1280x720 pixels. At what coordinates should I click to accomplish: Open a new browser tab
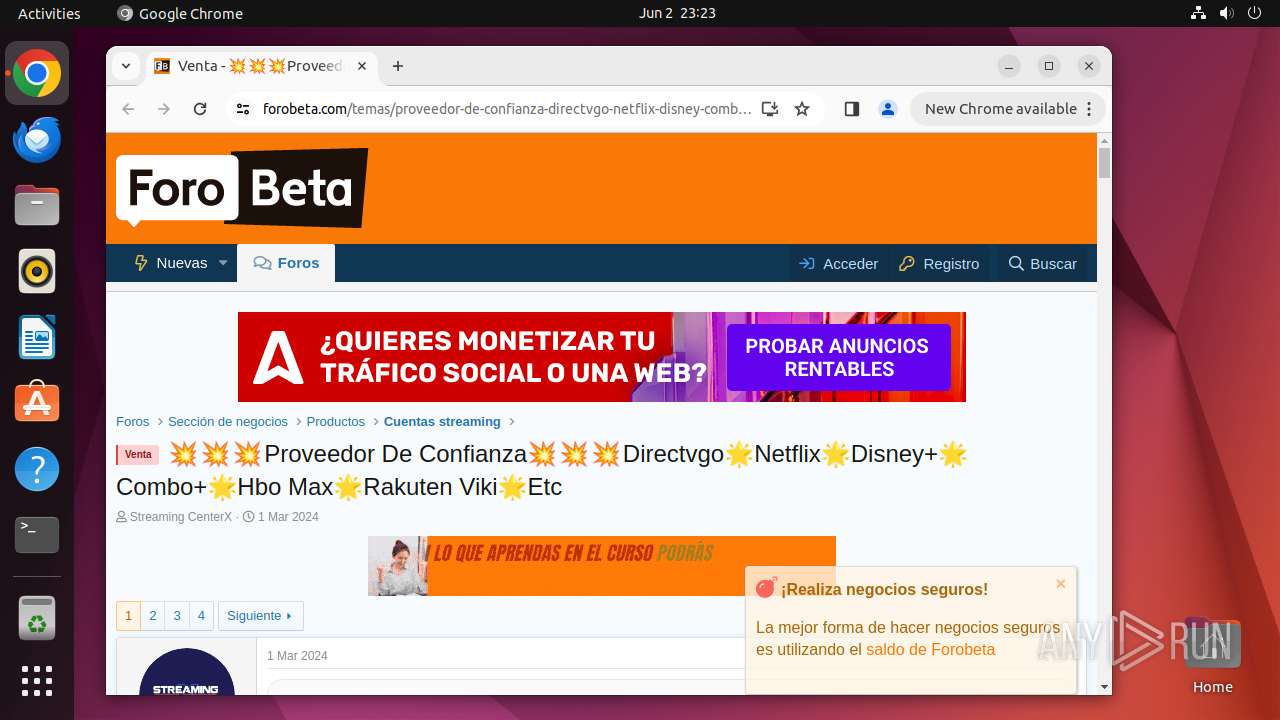click(398, 66)
